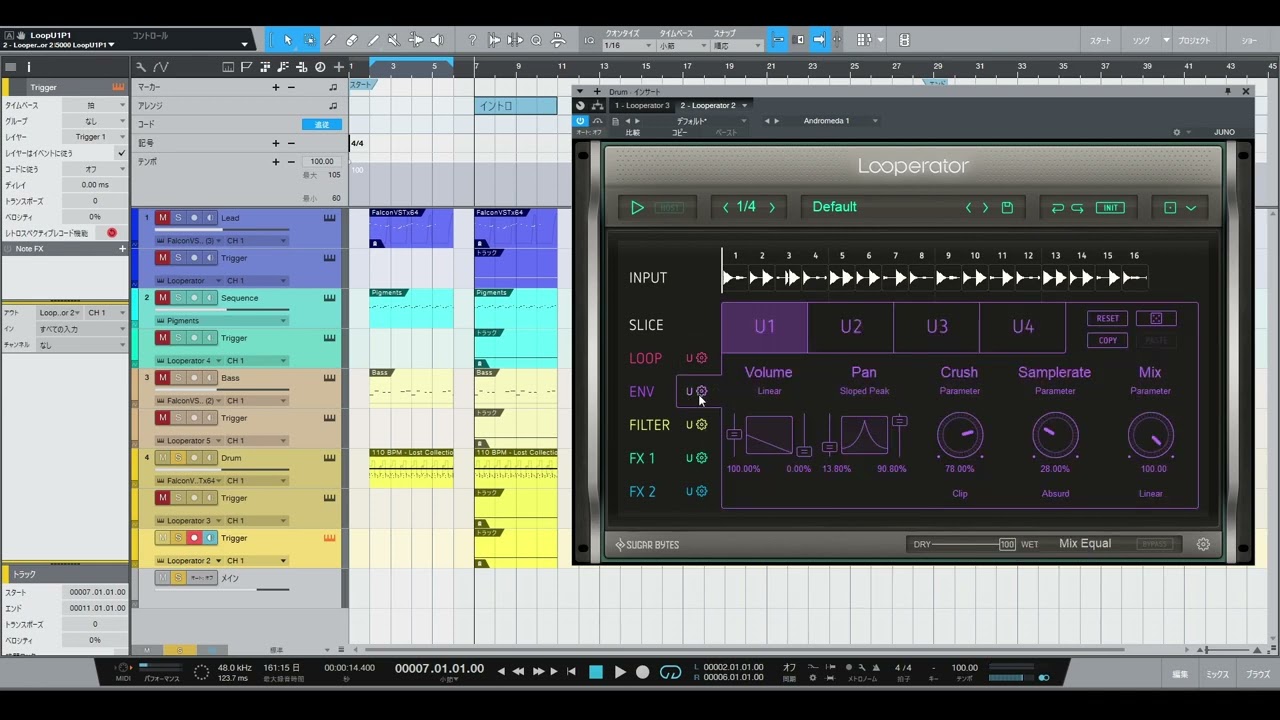
Task: Mute the Sequence track
Action: coord(162,298)
